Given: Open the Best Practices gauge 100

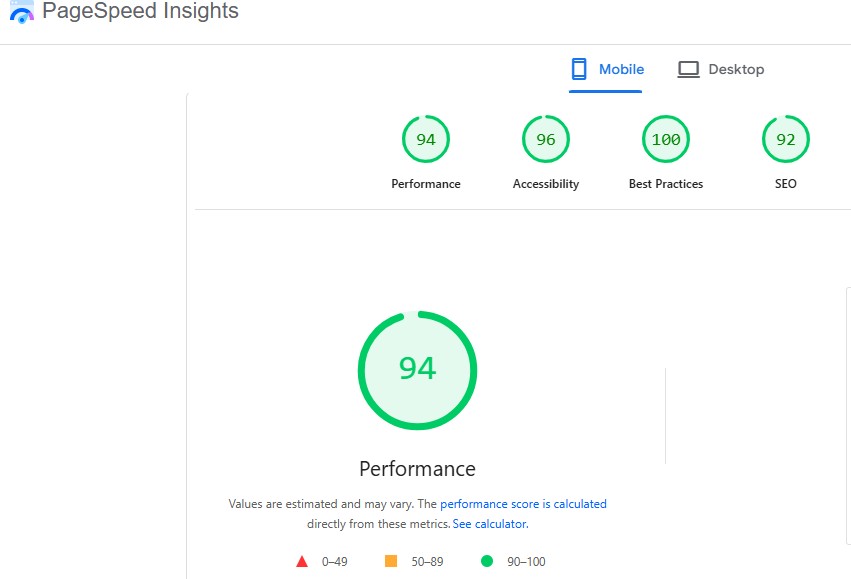Looking at the screenshot, I should click(666, 139).
